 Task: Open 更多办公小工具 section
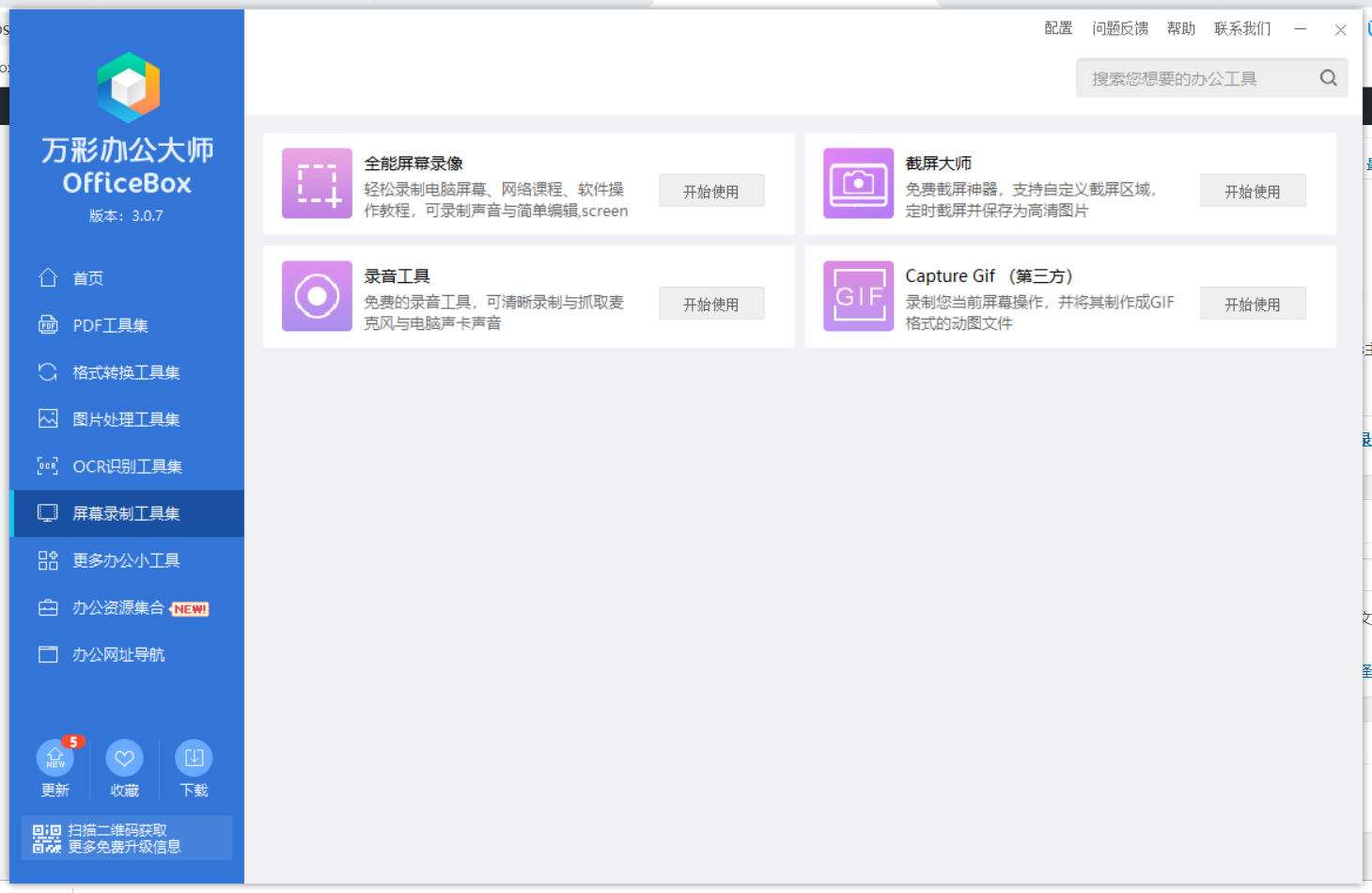(x=127, y=560)
